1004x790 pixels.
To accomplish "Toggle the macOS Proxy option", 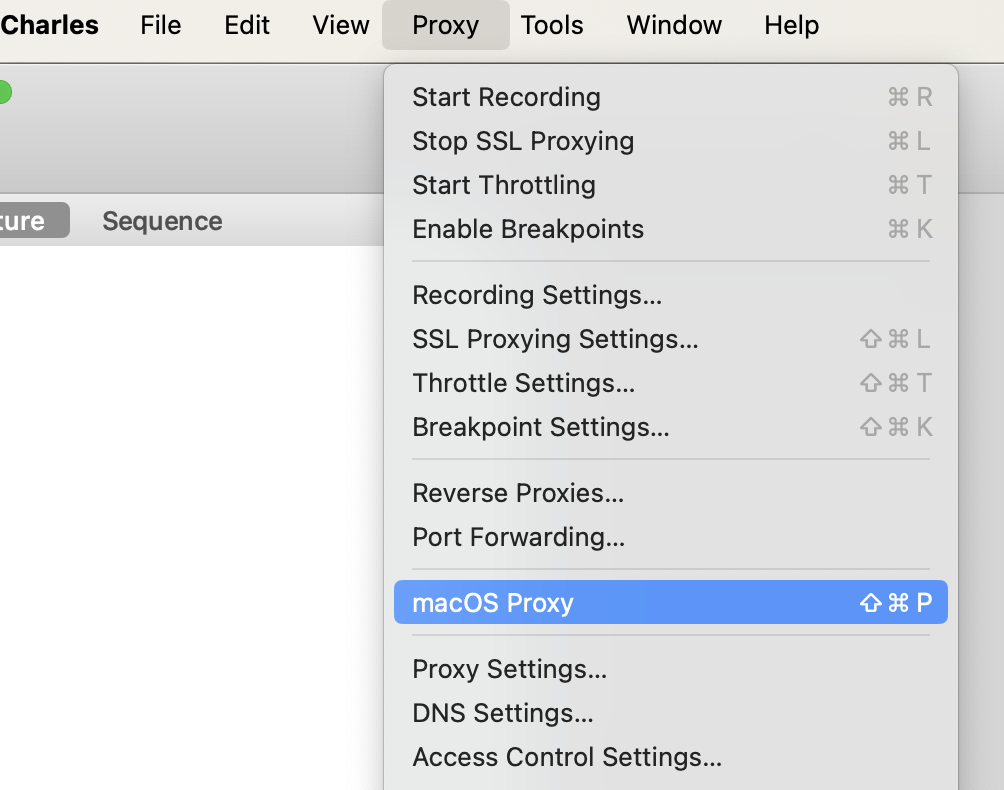I will [x=493, y=603].
